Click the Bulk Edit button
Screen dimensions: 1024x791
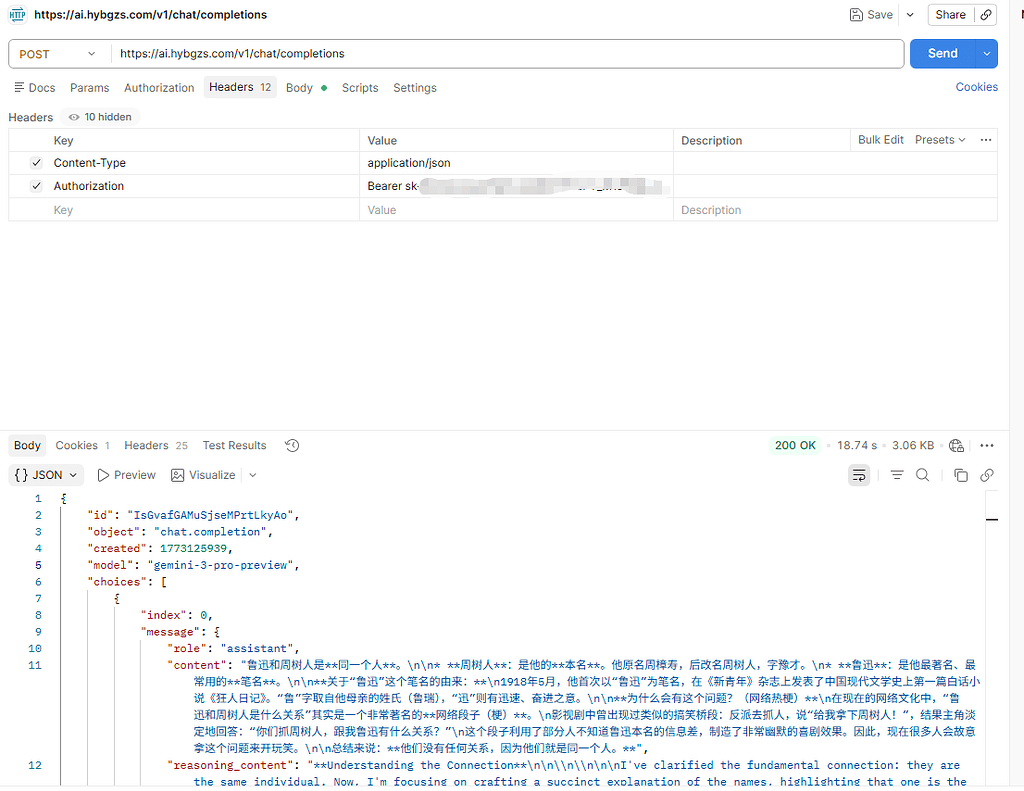880,140
